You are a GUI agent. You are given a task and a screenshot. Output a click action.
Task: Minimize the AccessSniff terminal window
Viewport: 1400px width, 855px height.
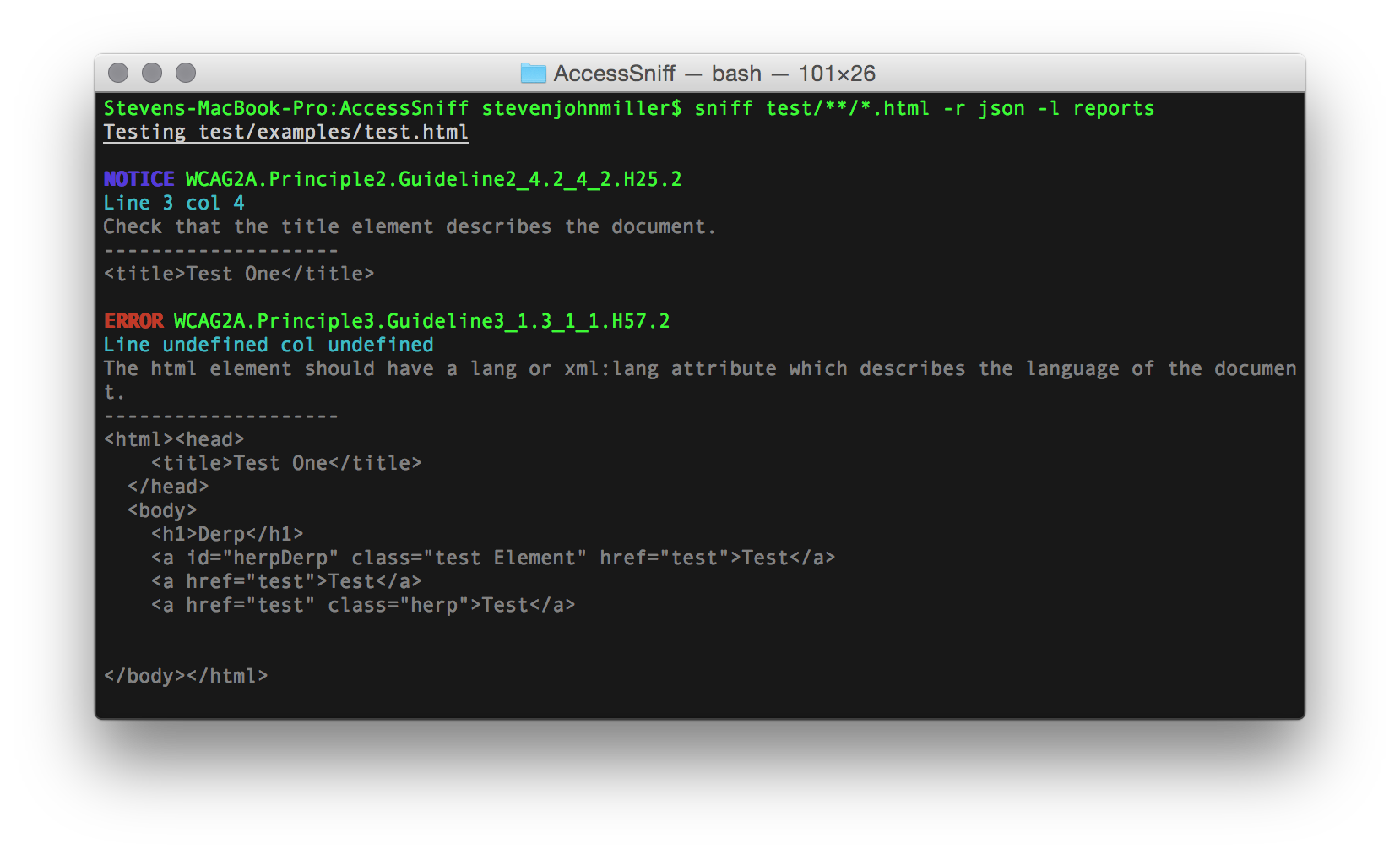[x=152, y=74]
